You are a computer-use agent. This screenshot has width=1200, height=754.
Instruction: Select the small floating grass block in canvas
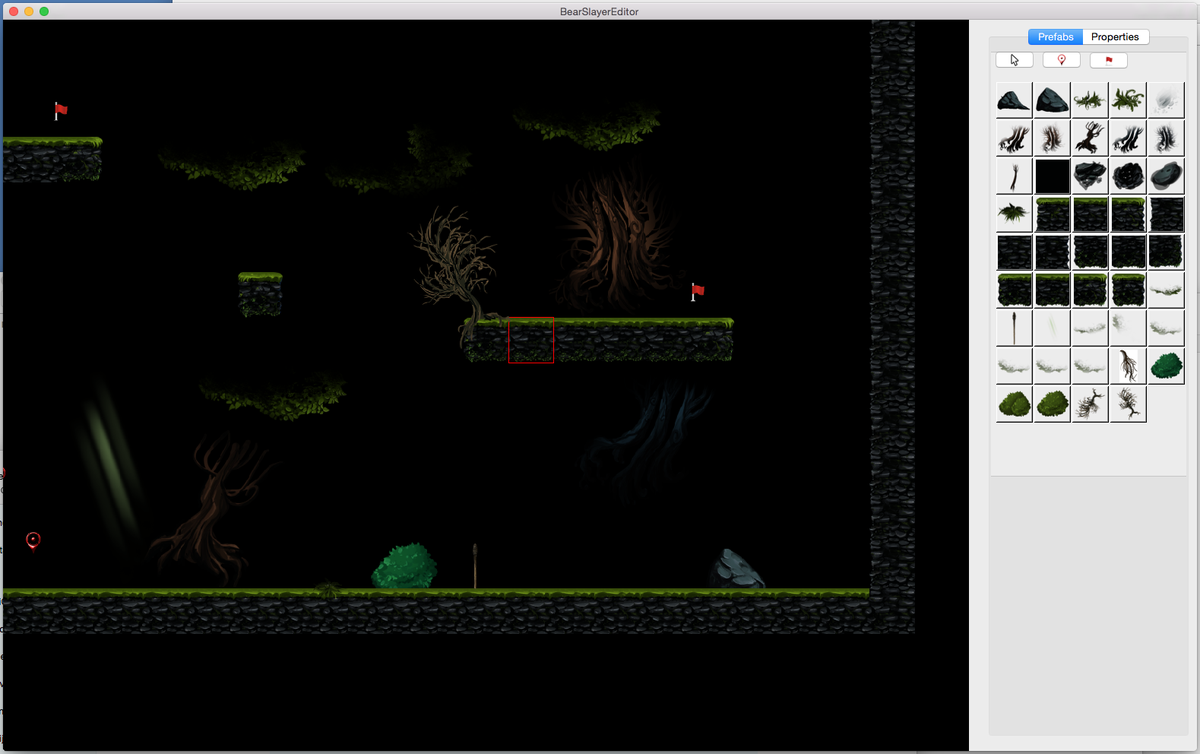pyautogui.click(x=260, y=293)
